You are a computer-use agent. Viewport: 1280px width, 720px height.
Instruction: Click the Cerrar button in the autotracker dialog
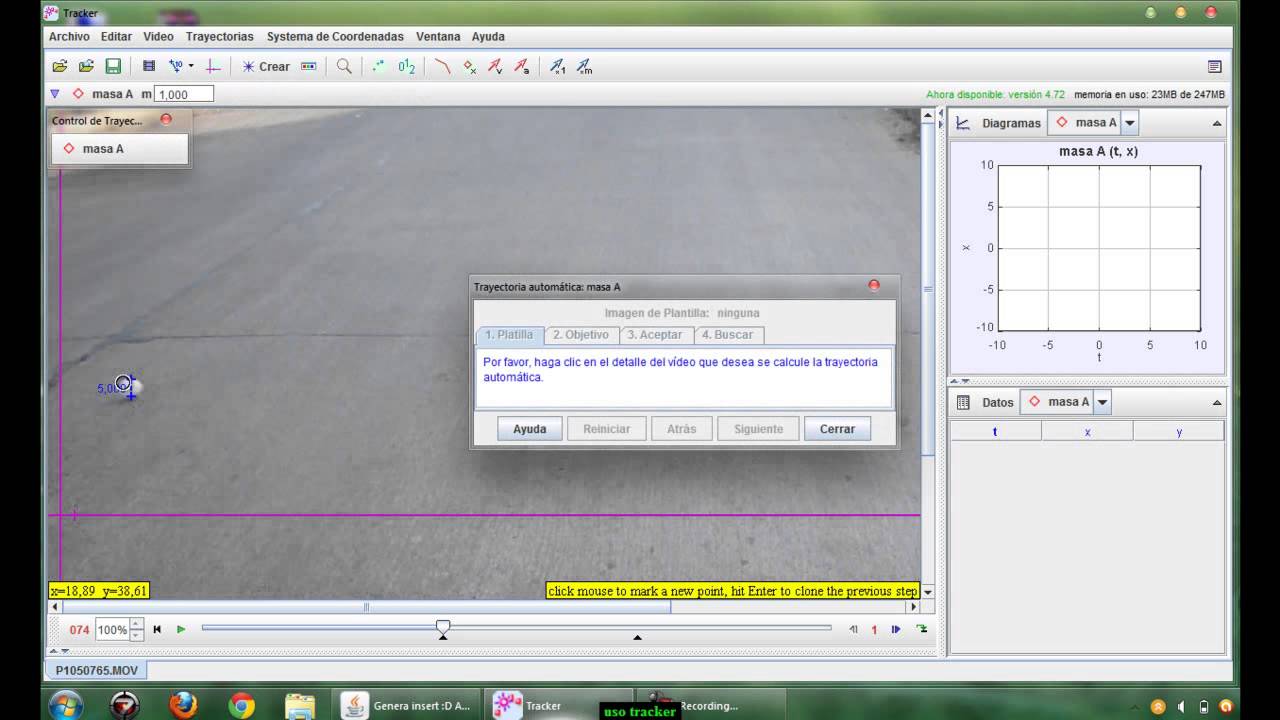coord(837,429)
